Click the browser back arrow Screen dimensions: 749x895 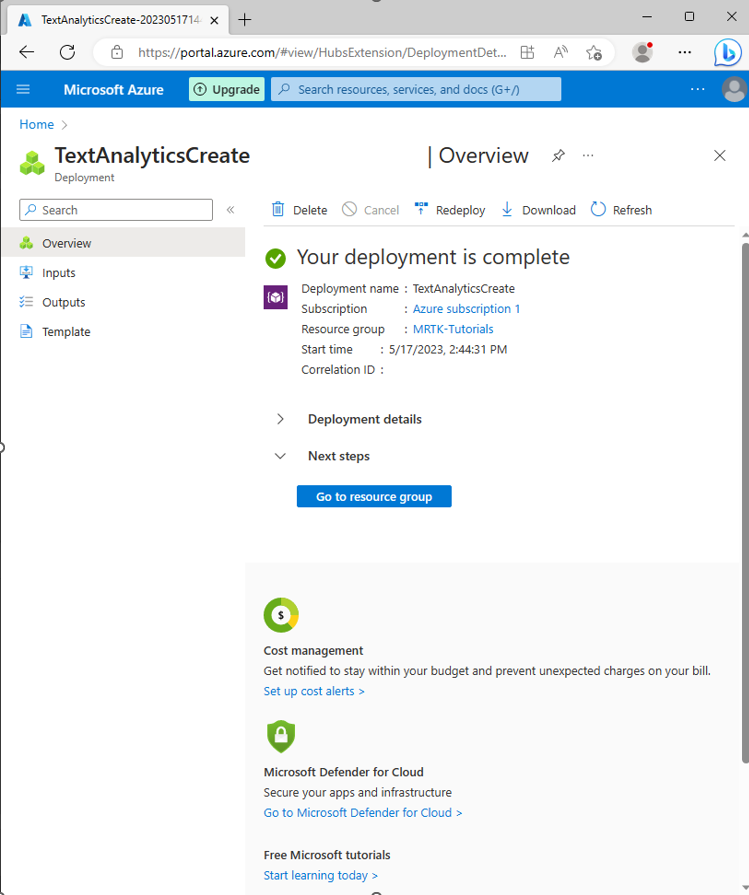(x=26, y=53)
